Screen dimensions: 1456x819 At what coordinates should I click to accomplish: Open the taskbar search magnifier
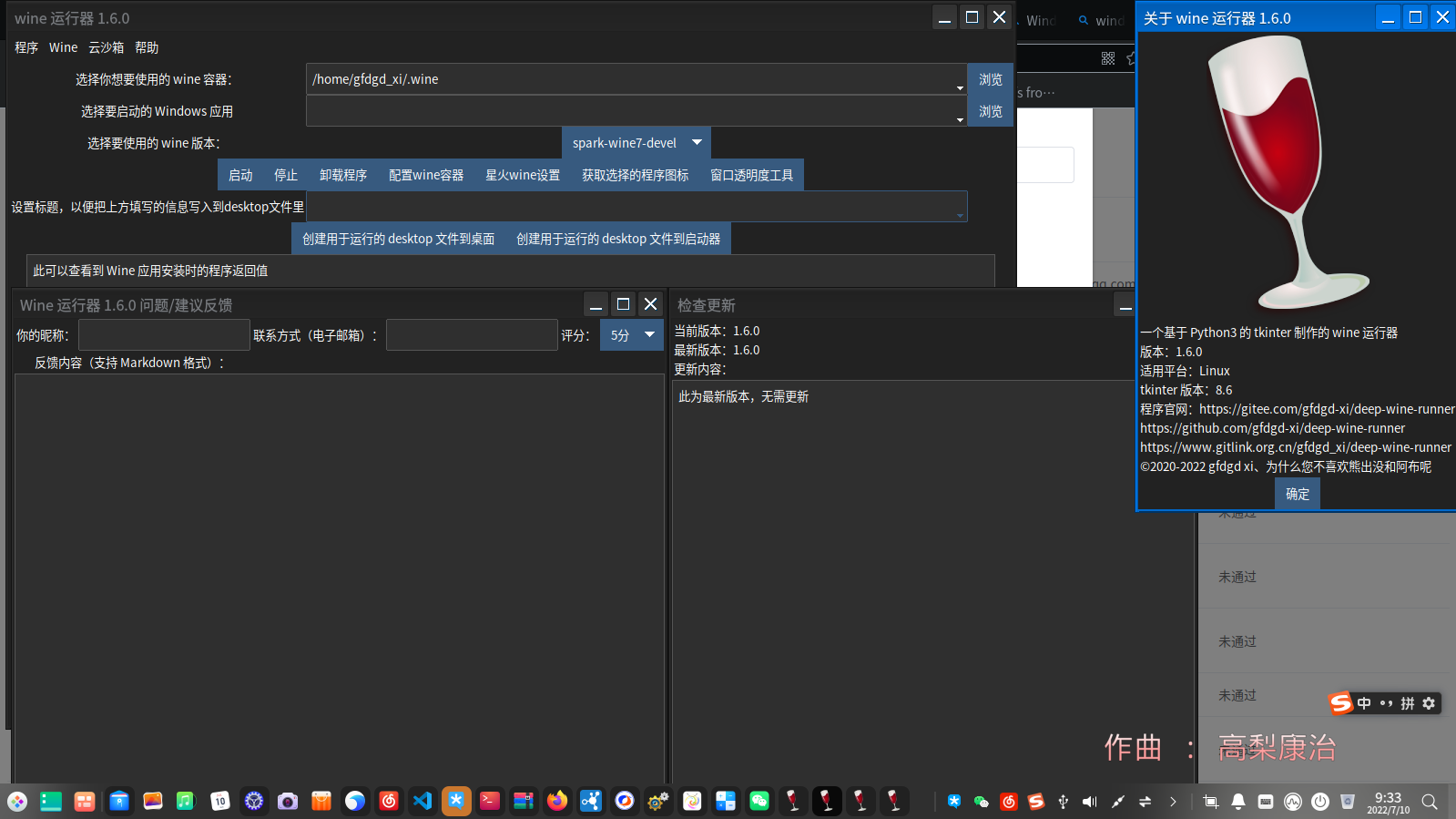(x=1430, y=802)
